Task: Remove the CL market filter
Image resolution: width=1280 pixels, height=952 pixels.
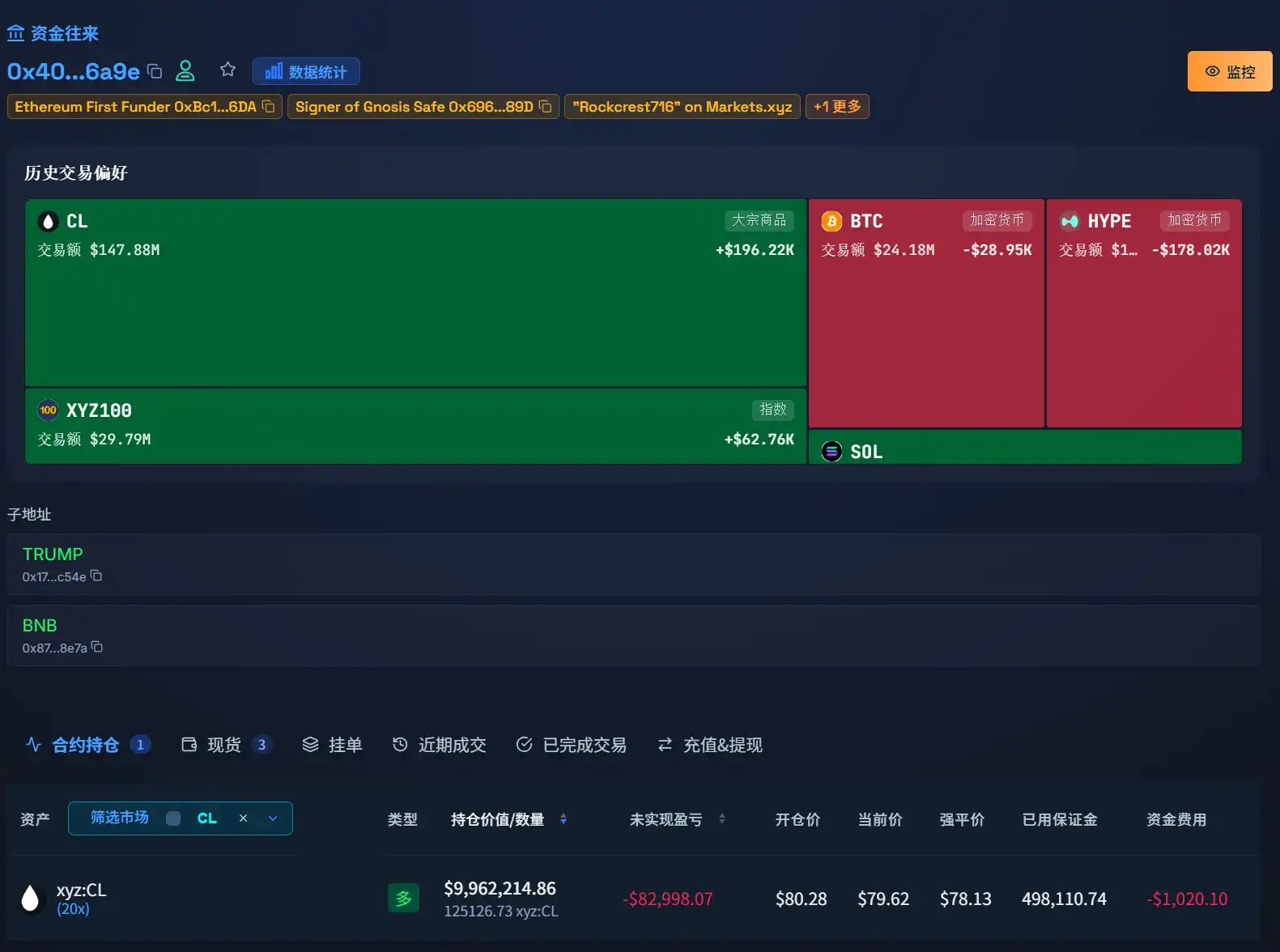Action: pyautogui.click(x=243, y=818)
